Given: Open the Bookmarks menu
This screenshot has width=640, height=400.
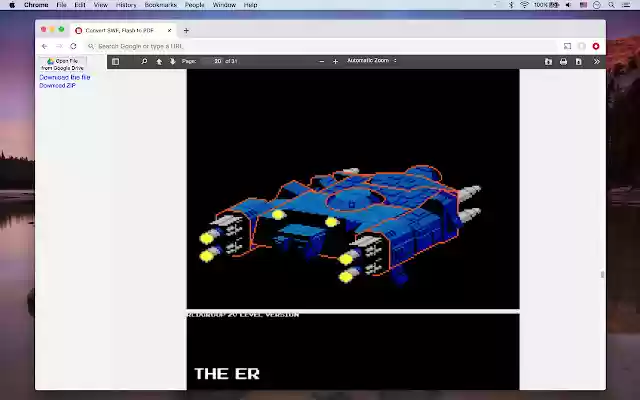Looking at the screenshot, I should tap(160, 5).
